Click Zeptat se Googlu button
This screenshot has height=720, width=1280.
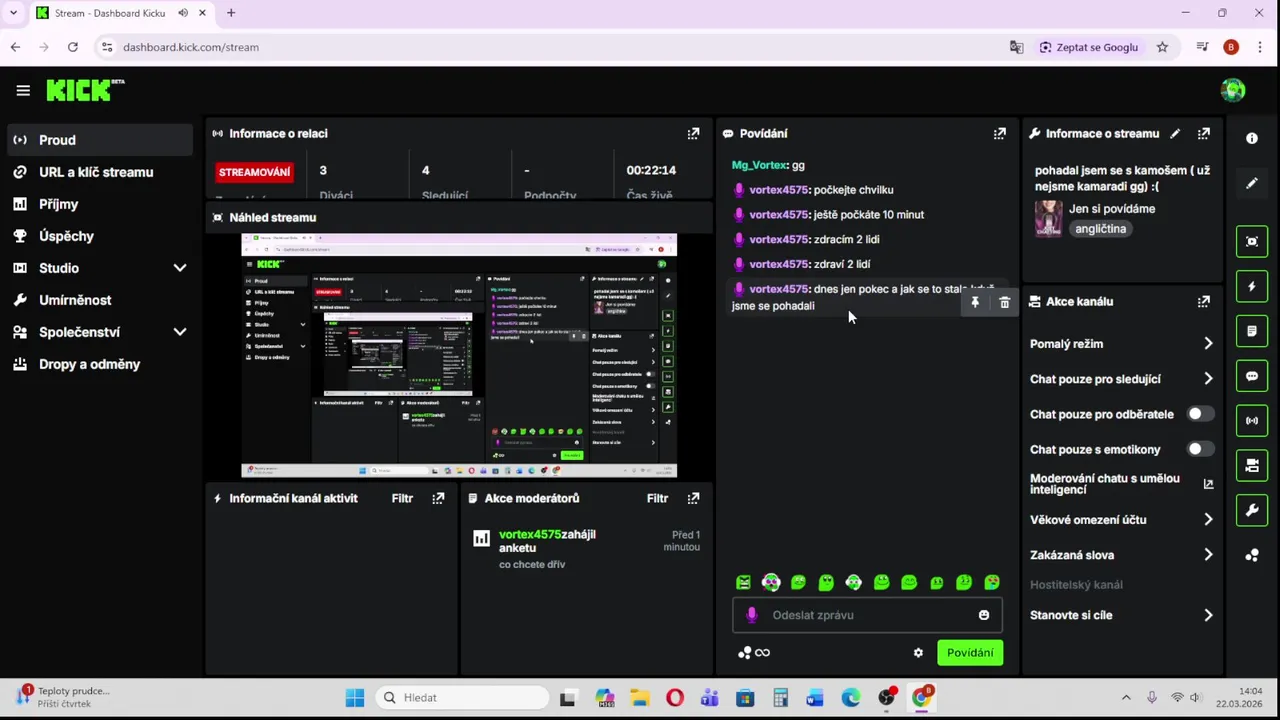[1088, 47]
